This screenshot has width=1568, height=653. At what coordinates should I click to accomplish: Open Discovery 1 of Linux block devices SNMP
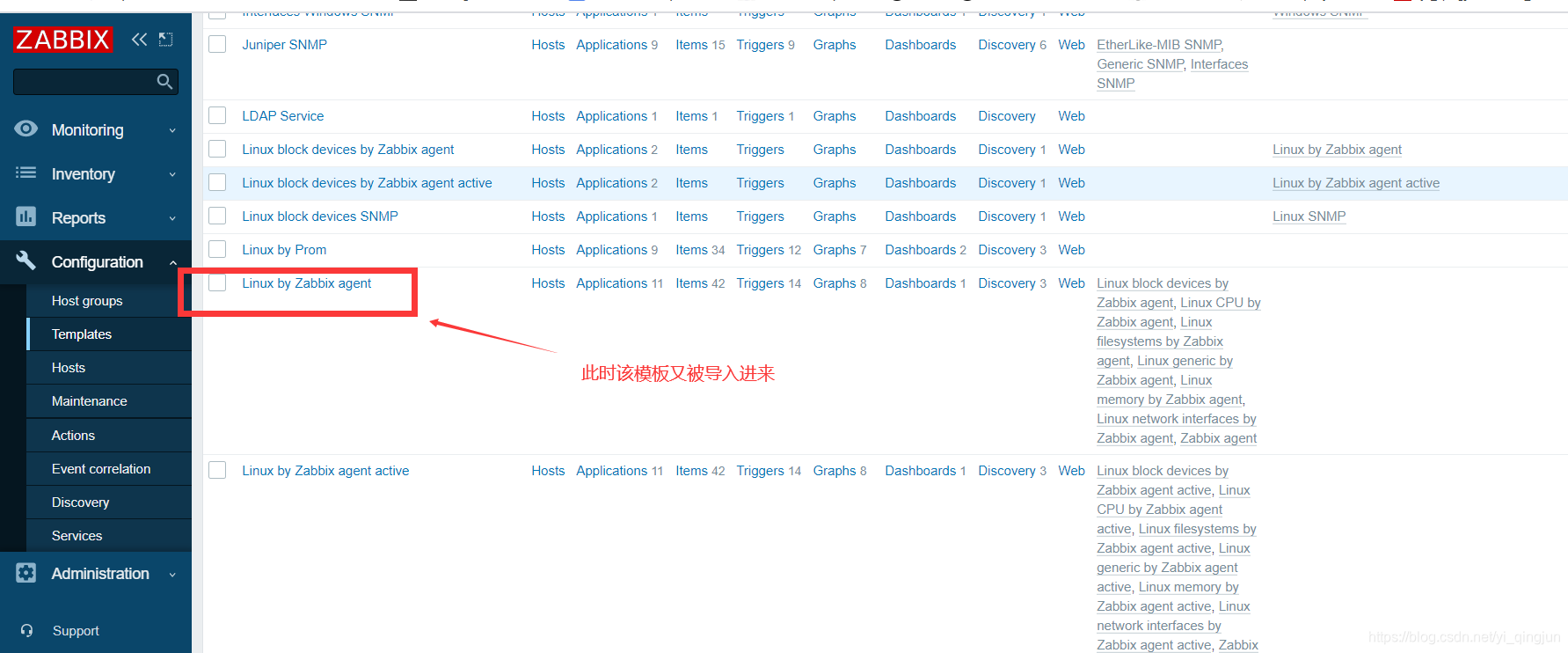pos(1012,216)
